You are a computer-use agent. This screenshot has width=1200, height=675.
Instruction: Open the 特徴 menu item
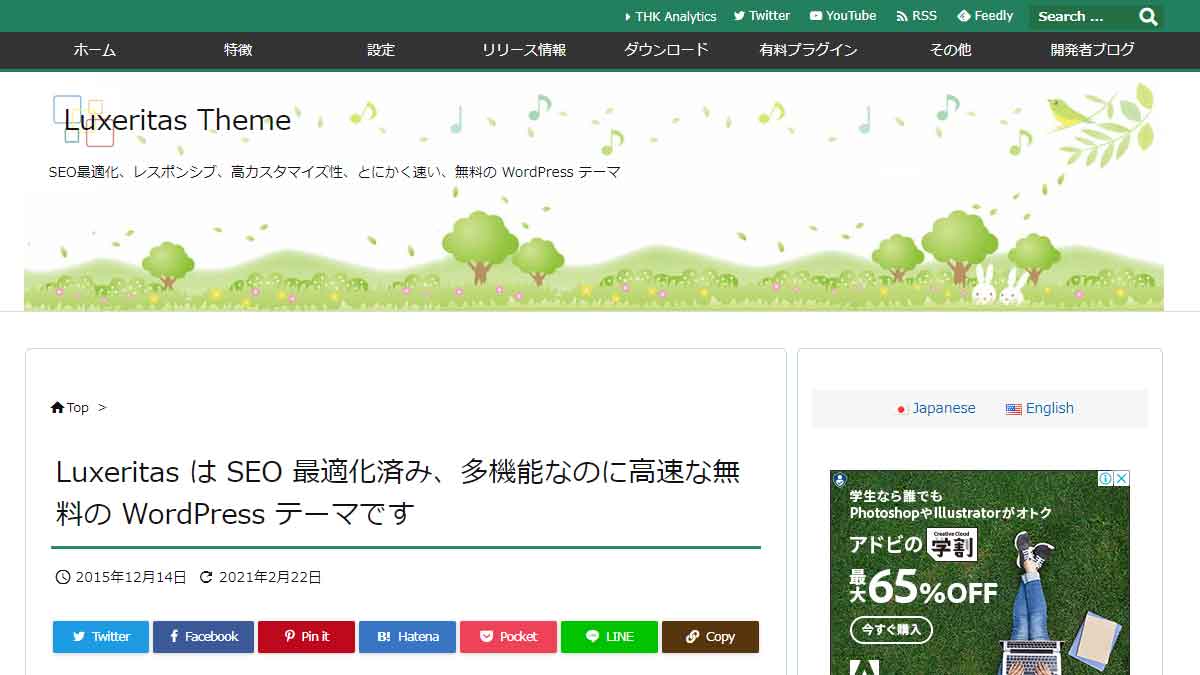(238, 50)
